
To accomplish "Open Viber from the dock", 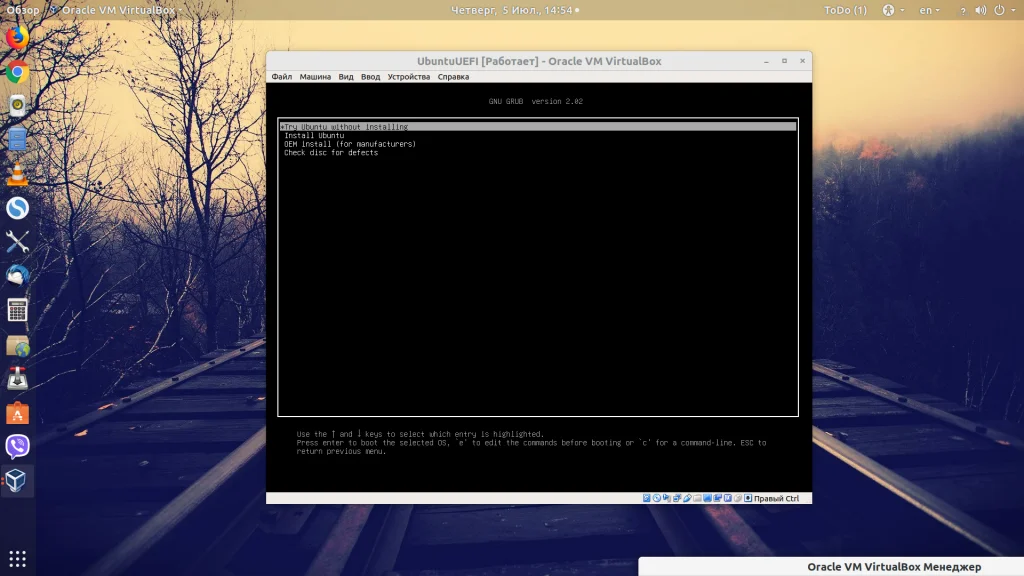I will [17, 446].
